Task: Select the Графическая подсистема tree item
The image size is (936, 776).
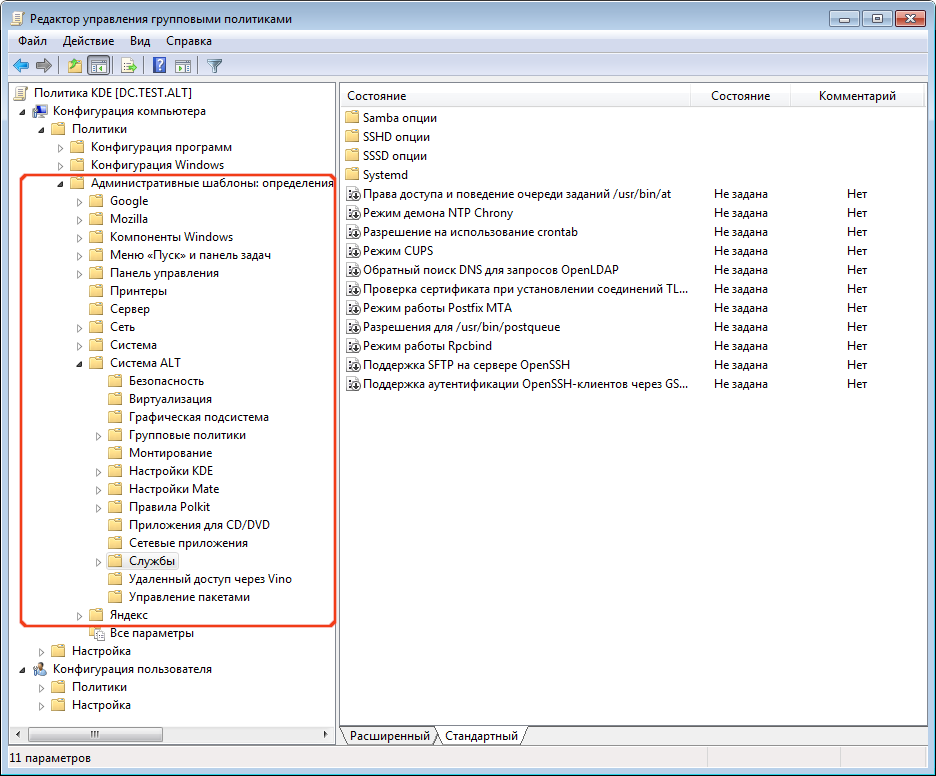Action: pyautogui.click(x=199, y=417)
